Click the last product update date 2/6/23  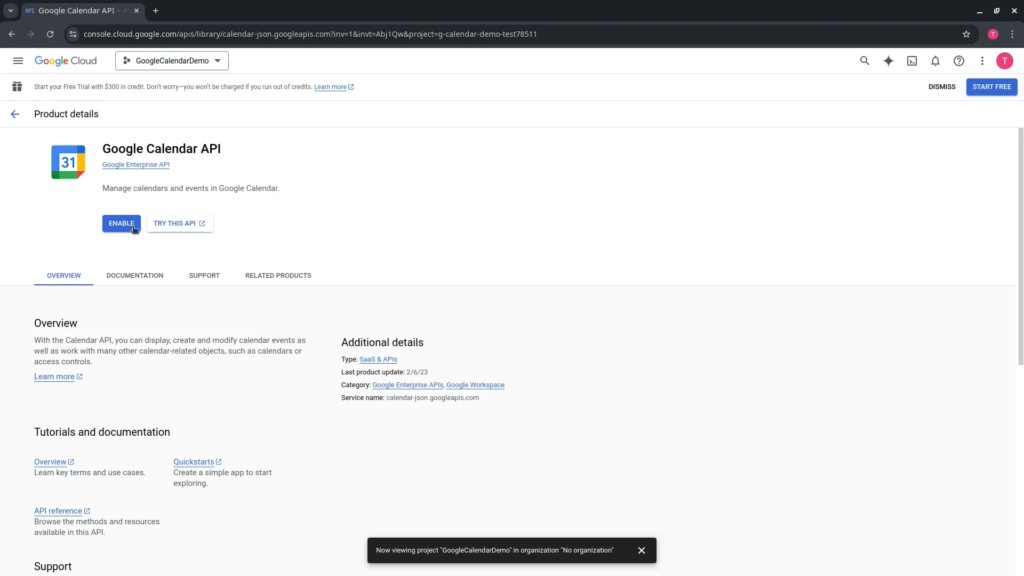tap(417, 372)
